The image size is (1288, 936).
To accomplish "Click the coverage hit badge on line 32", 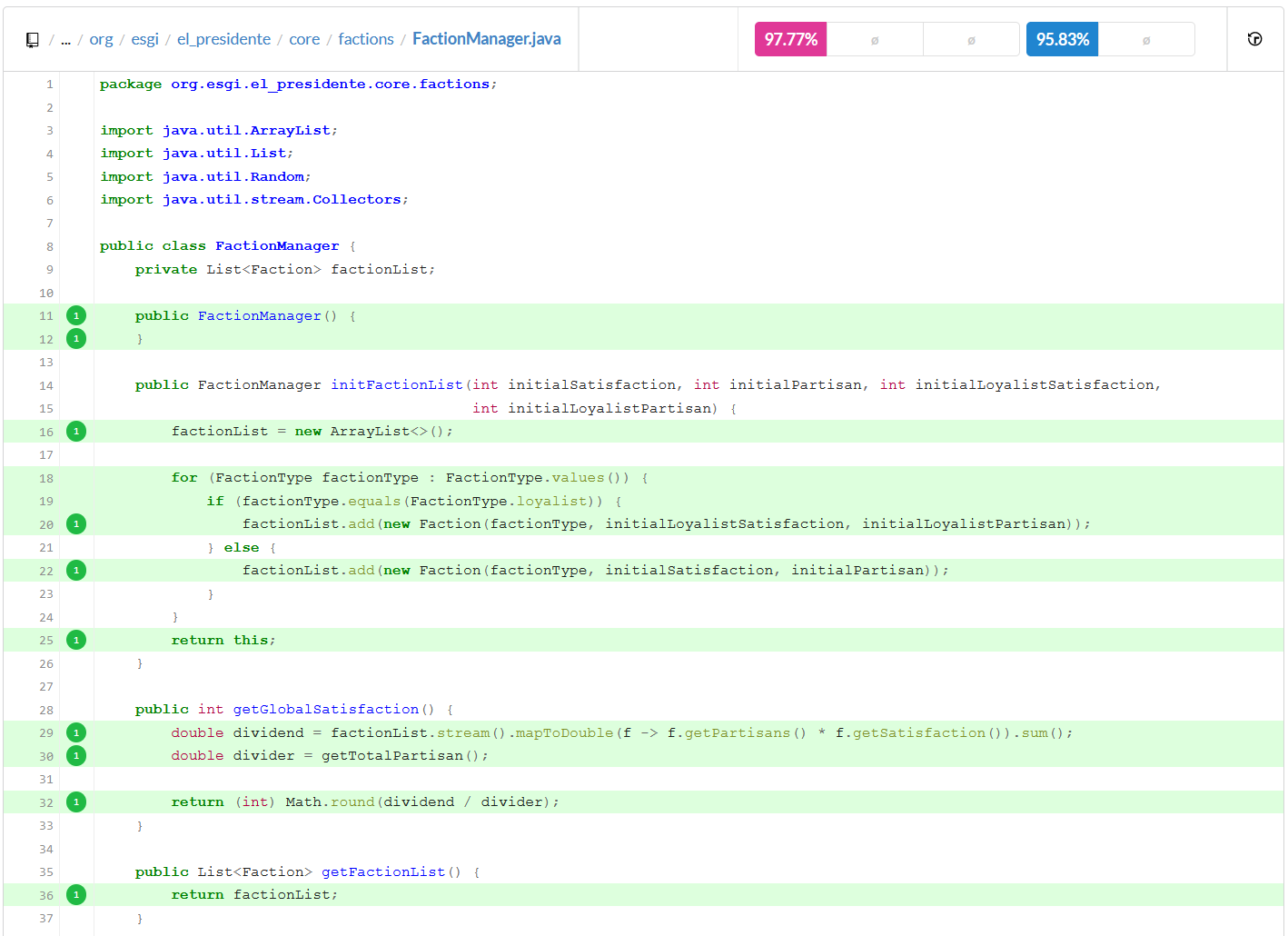I will 76,802.
